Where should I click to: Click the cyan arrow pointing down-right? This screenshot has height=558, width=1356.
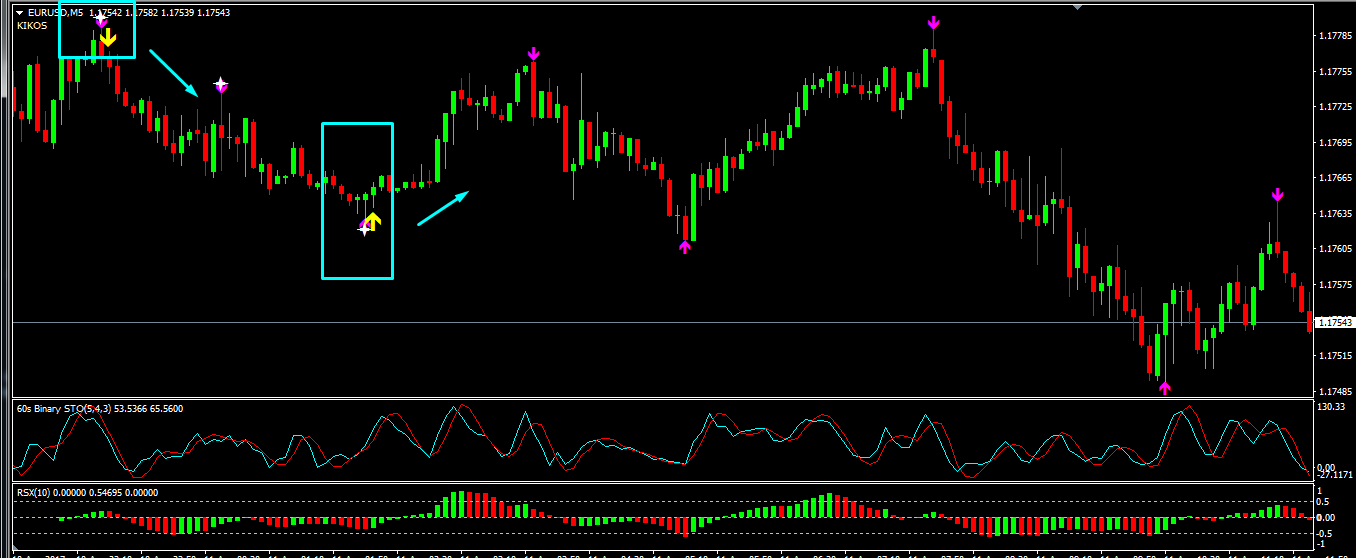pyautogui.click(x=173, y=72)
